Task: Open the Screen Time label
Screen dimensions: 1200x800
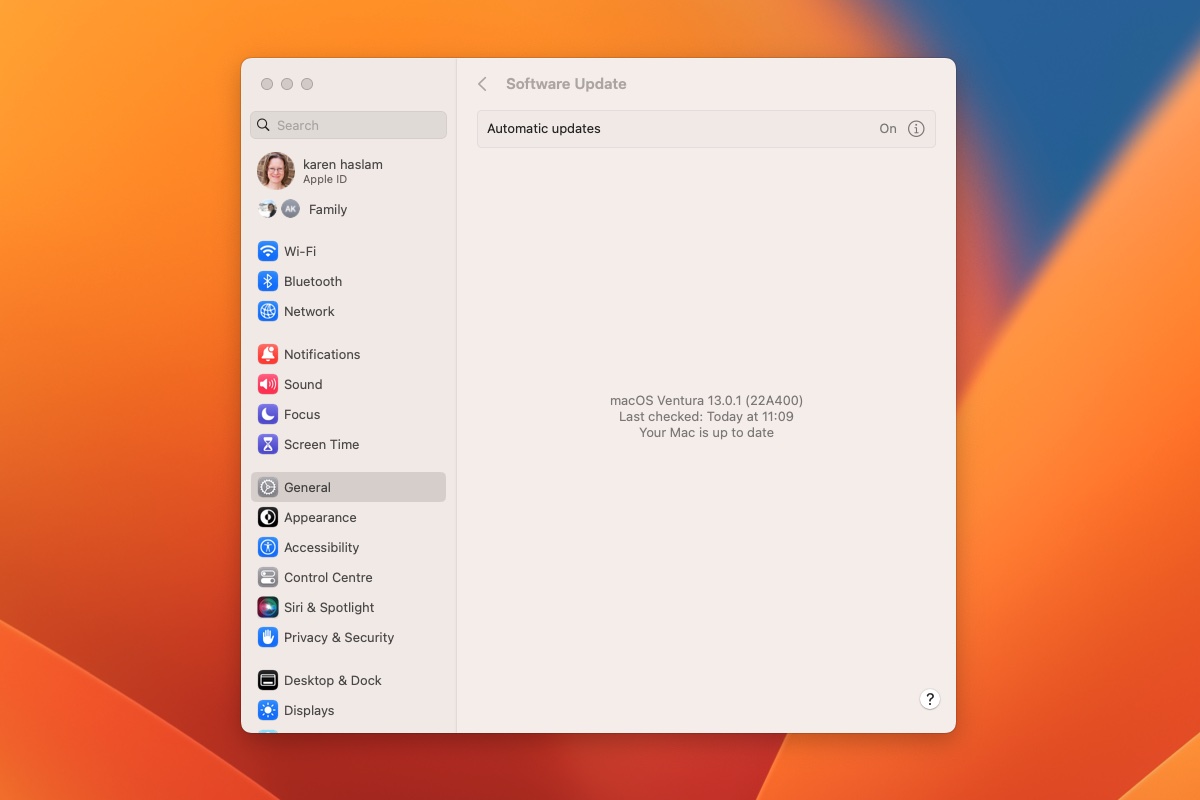Action: [x=321, y=444]
